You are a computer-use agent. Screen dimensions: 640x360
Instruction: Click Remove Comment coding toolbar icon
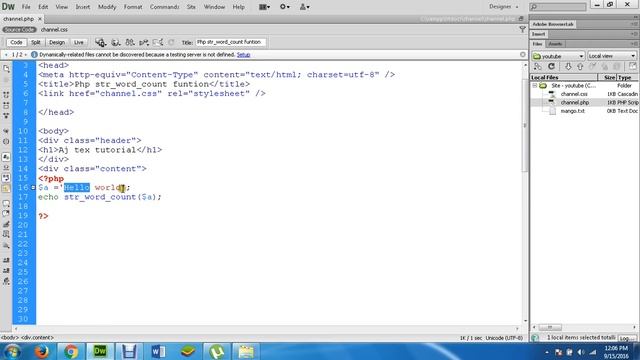[6, 213]
